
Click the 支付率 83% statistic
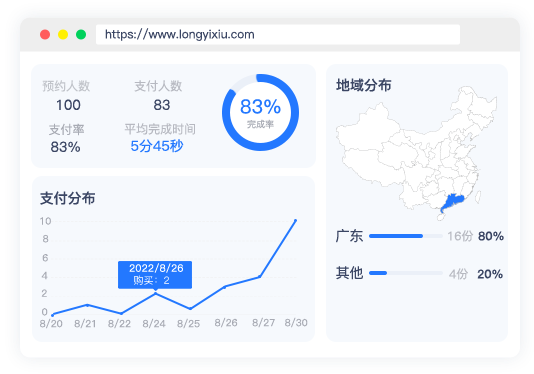click(65, 147)
